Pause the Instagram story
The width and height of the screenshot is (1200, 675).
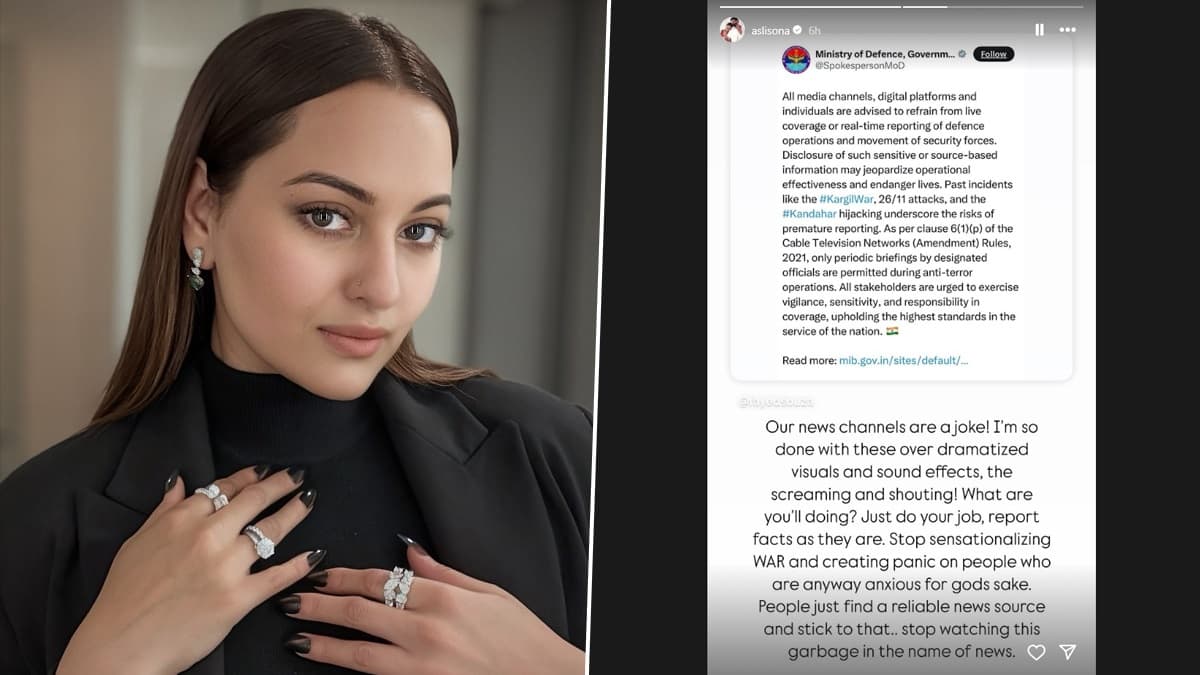(1039, 30)
